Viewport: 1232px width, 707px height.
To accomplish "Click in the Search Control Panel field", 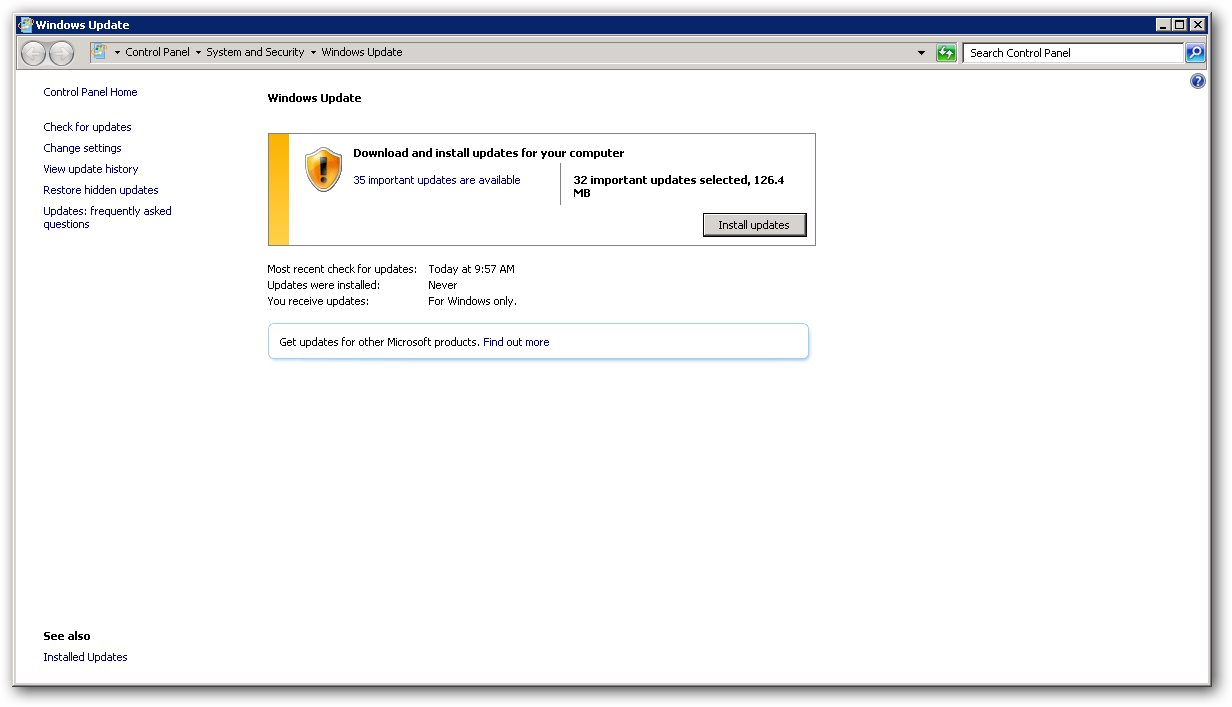I will tap(1073, 53).
